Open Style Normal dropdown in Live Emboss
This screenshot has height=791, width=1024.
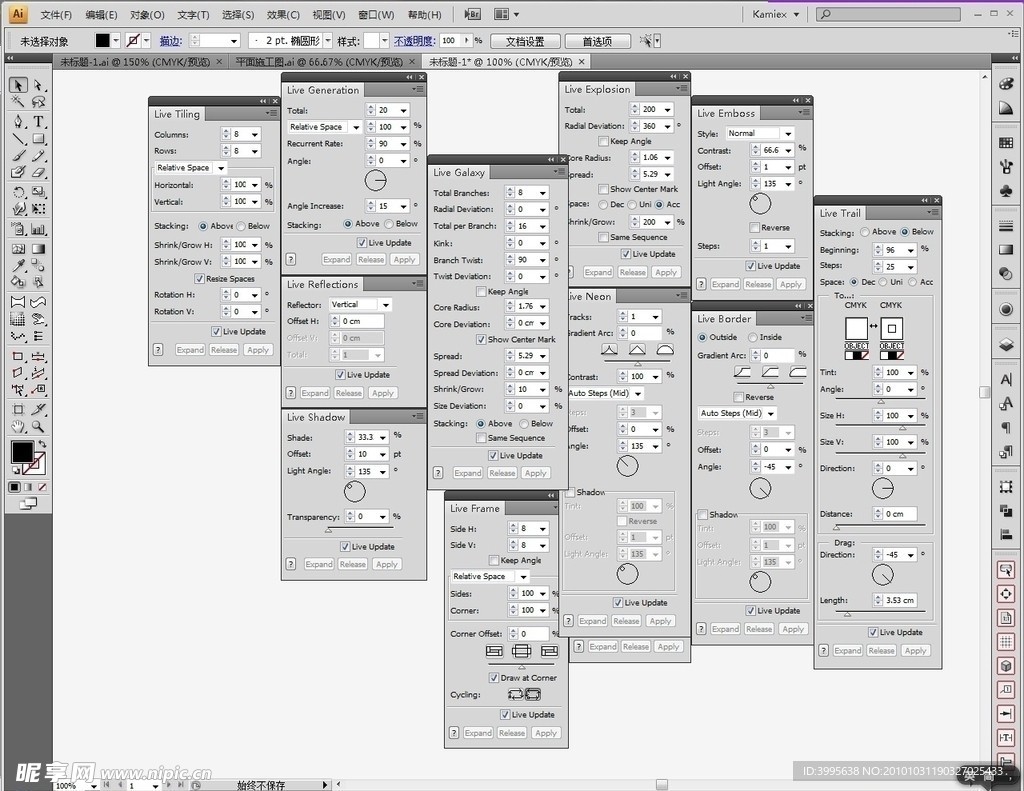click(787, 134)
